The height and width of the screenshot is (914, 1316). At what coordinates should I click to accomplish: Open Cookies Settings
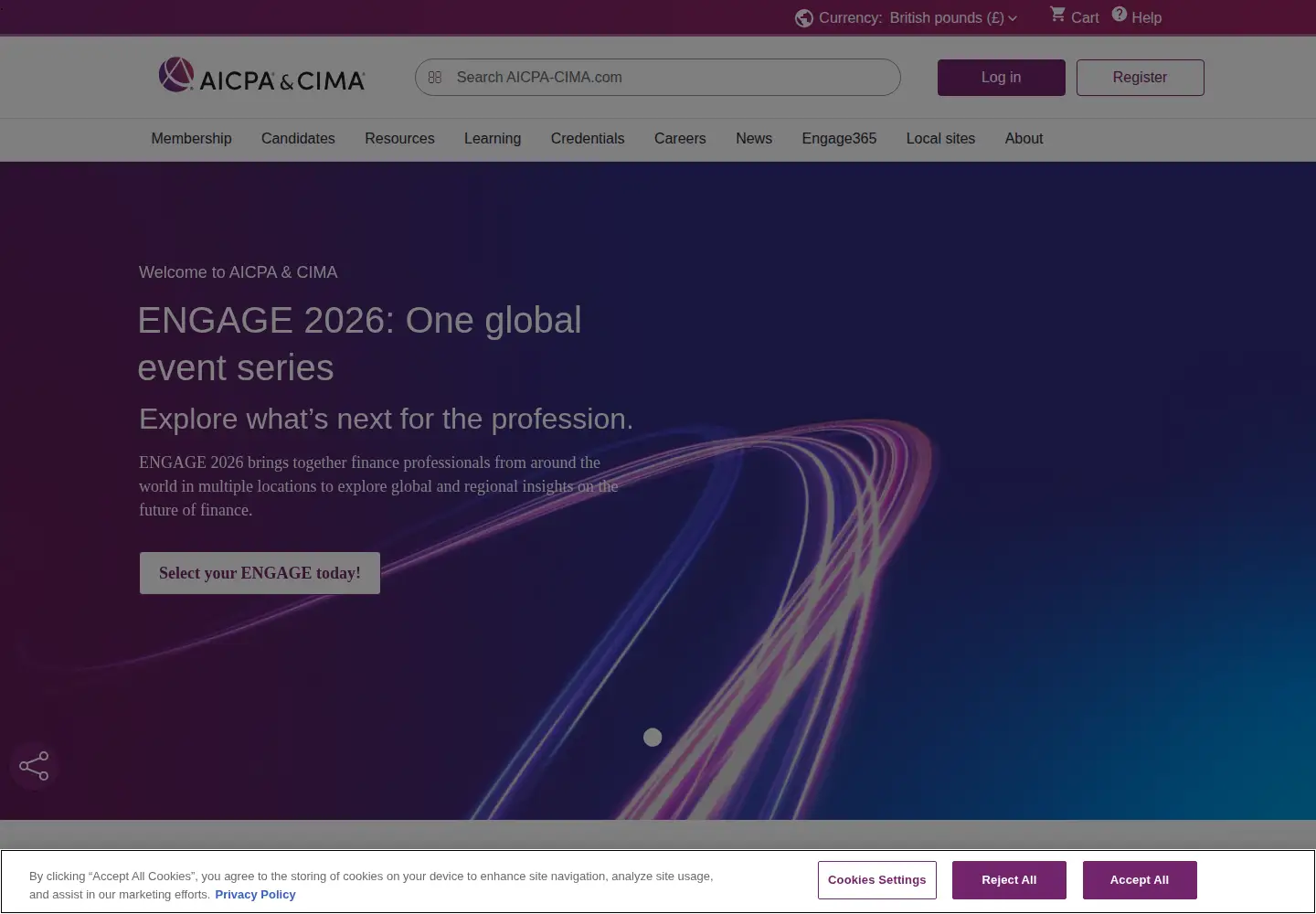877,880
